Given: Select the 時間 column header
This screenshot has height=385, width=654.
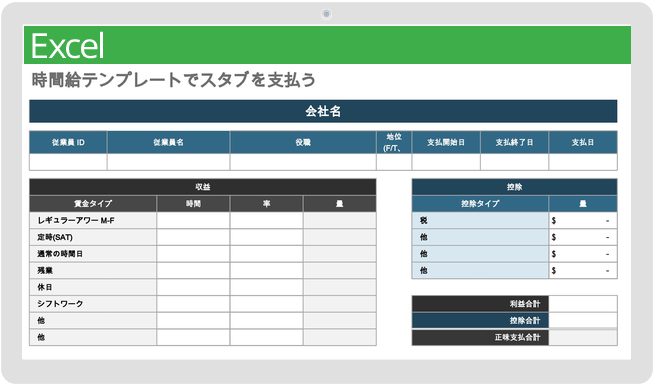Looking at the screenshot, I should (193, 204).
